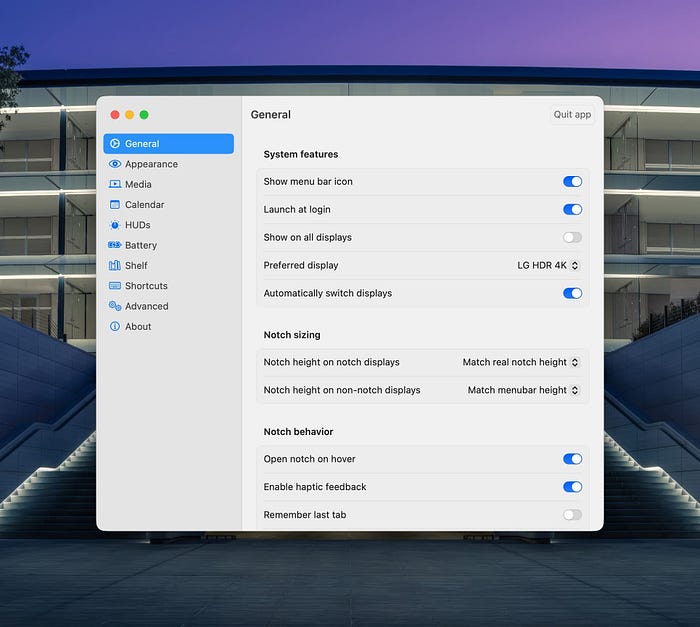Toggle Enable haptic feedback switch
700x627 pixels.
(x=572, y=487)
